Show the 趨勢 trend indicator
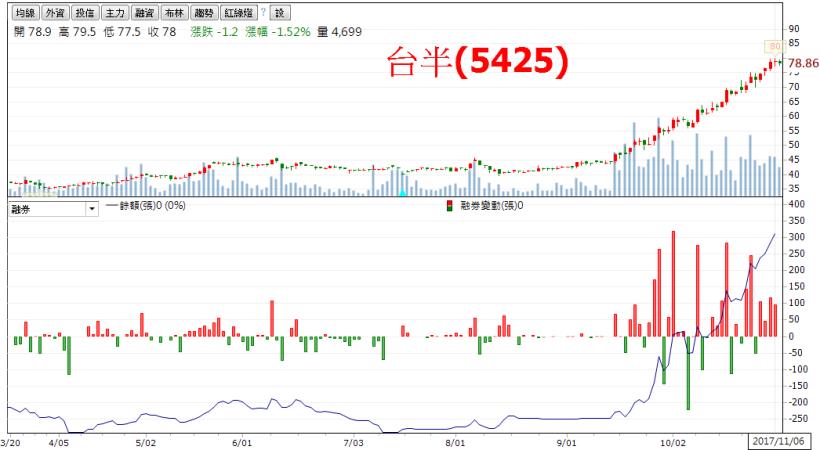 [x=204, y=13]
